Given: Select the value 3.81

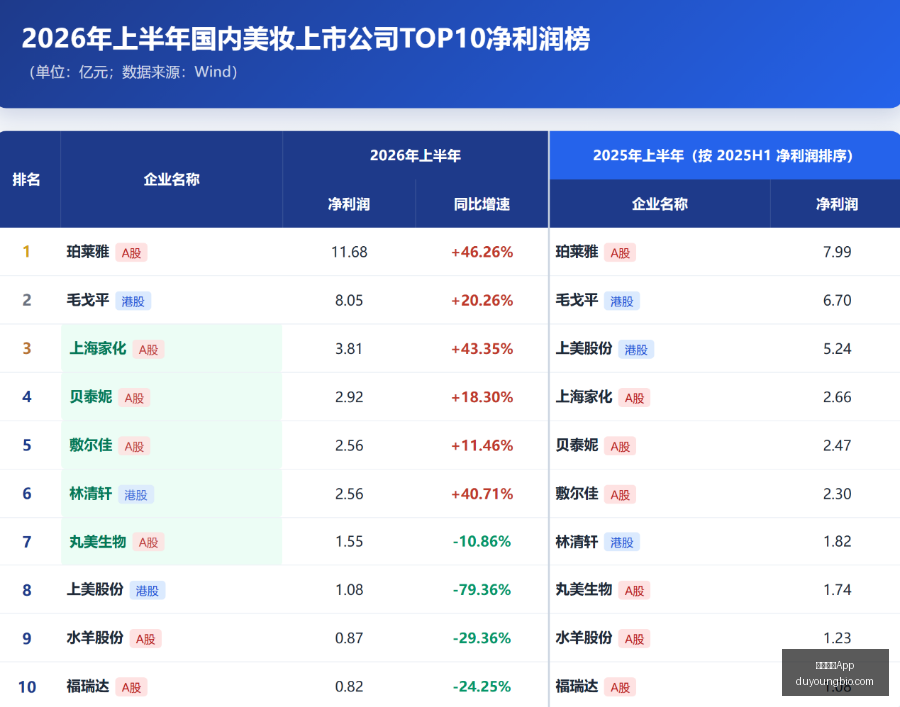Looking at the screenshot, I should 349,348.
